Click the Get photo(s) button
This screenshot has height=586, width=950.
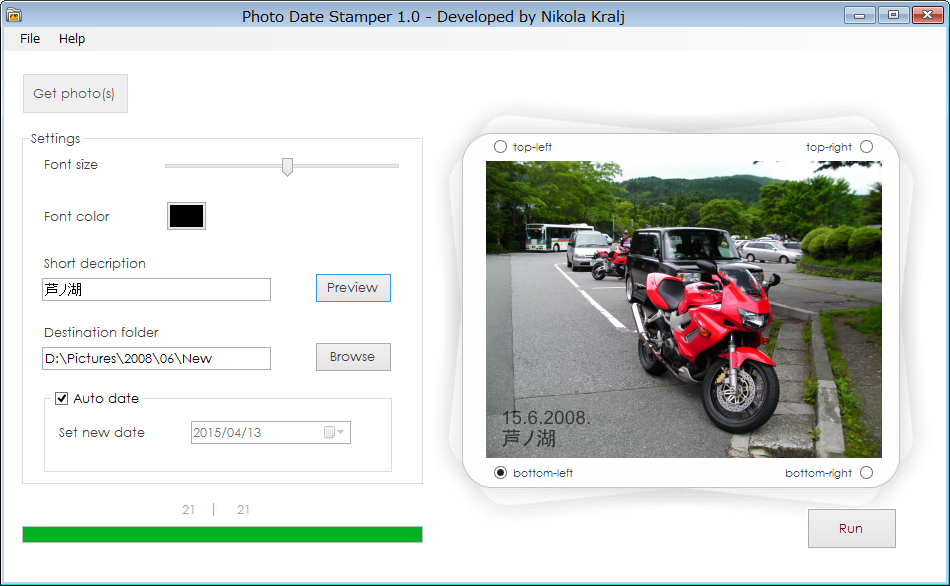point(75,93)
